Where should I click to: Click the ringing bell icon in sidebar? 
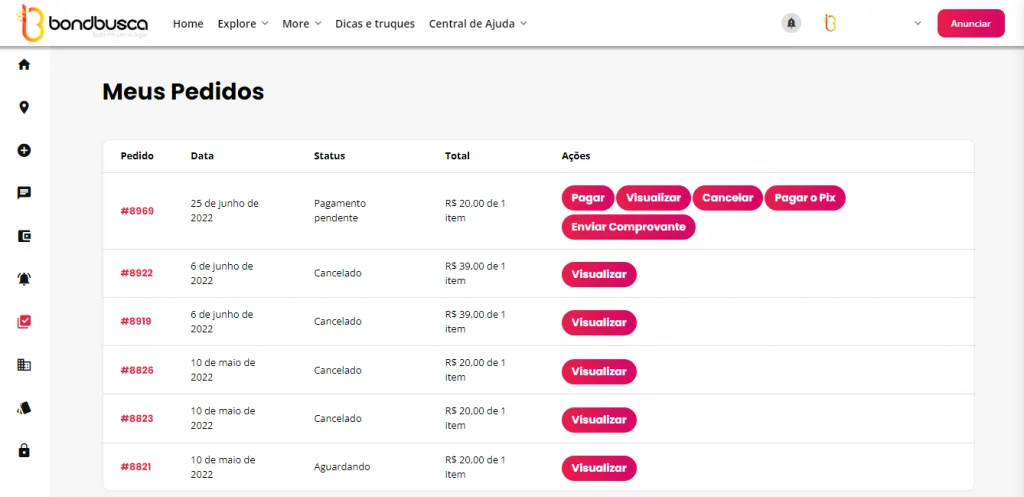tap(24, 279)
